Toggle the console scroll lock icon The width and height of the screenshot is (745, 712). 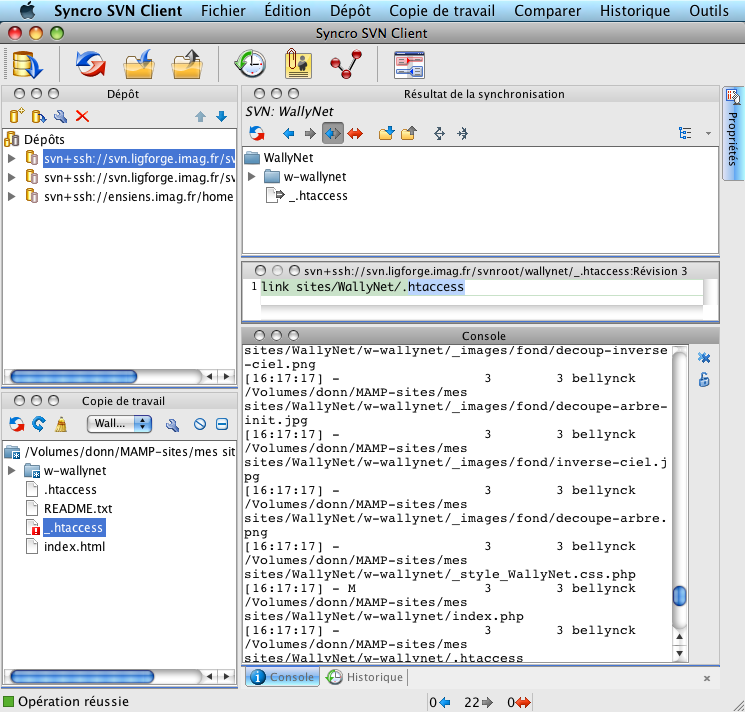click(x=704, y=380)
